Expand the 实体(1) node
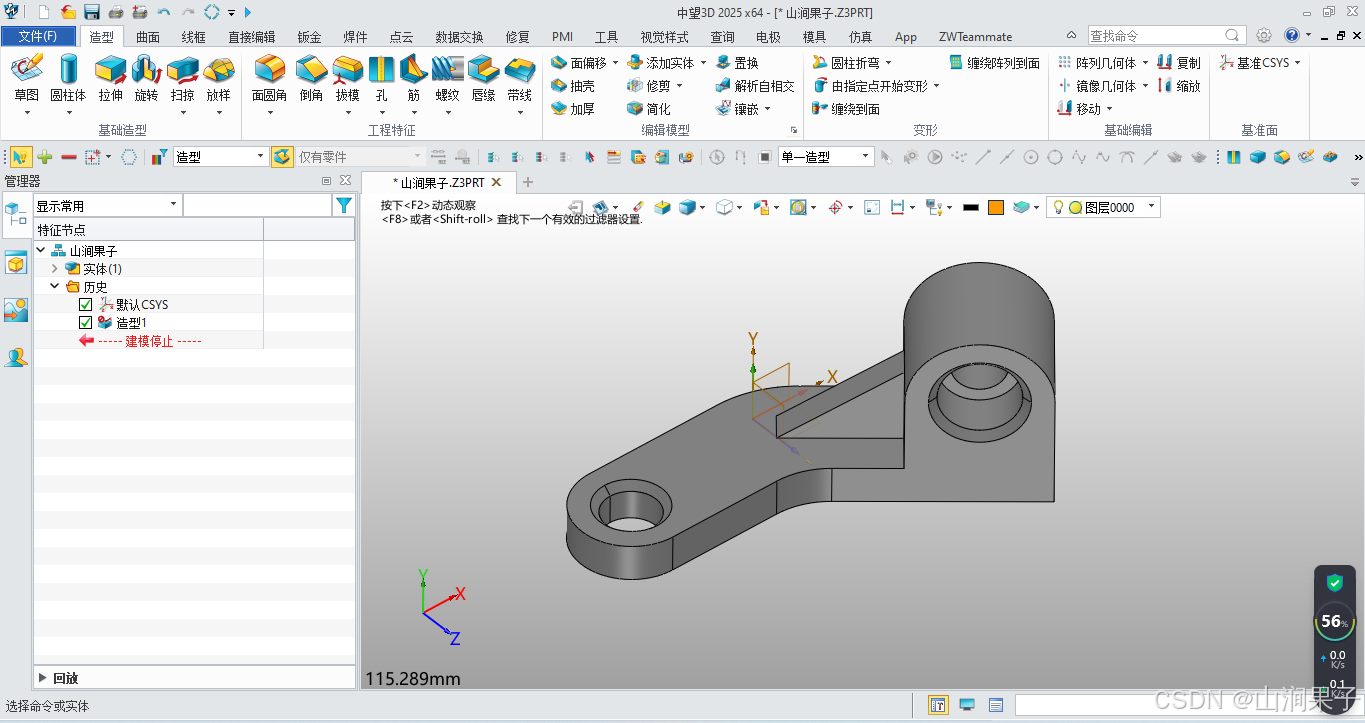This screenshot has height=723, width=1365. pos(55,268)
